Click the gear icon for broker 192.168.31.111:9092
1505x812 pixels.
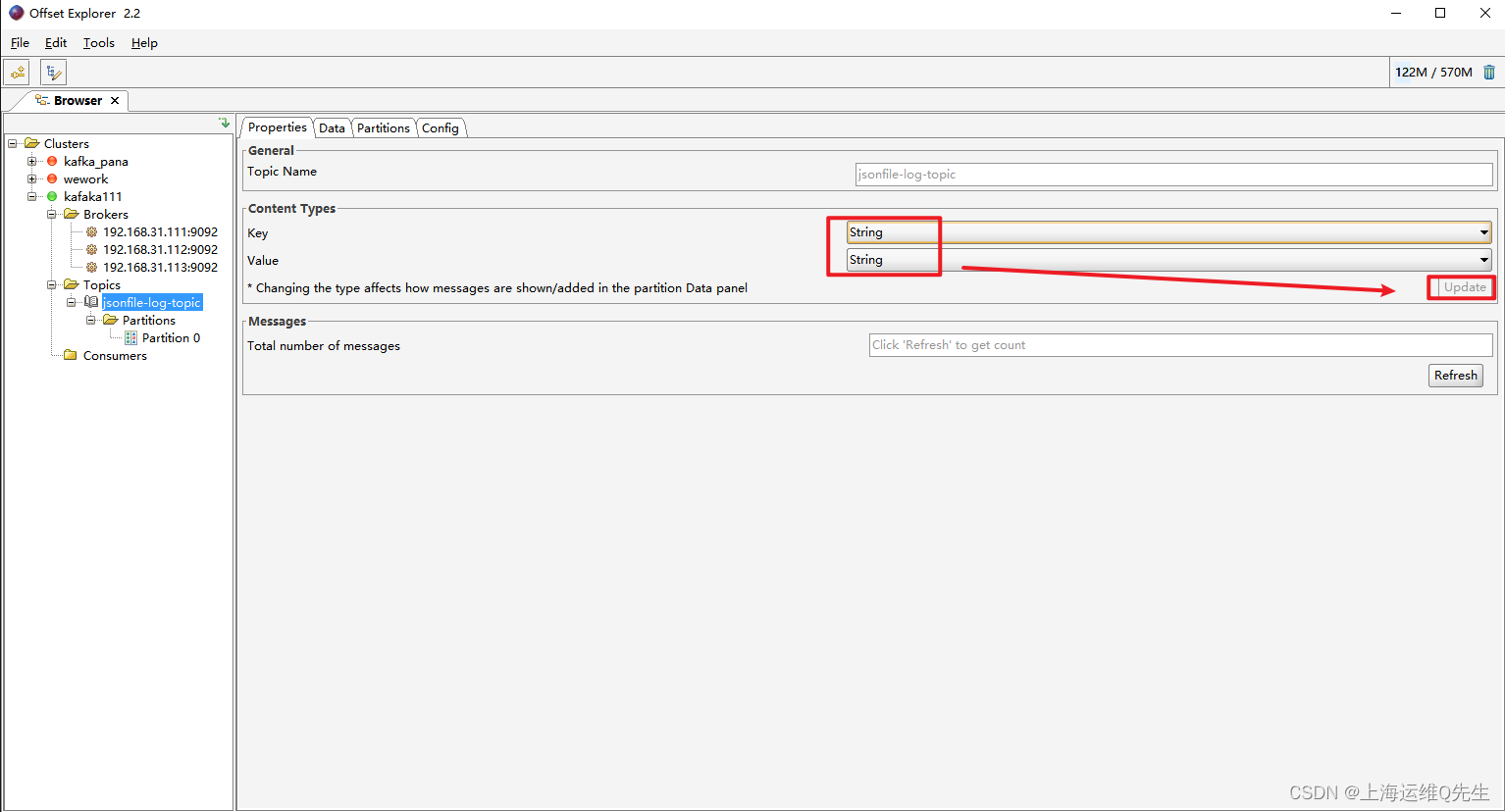coord(91,231)
